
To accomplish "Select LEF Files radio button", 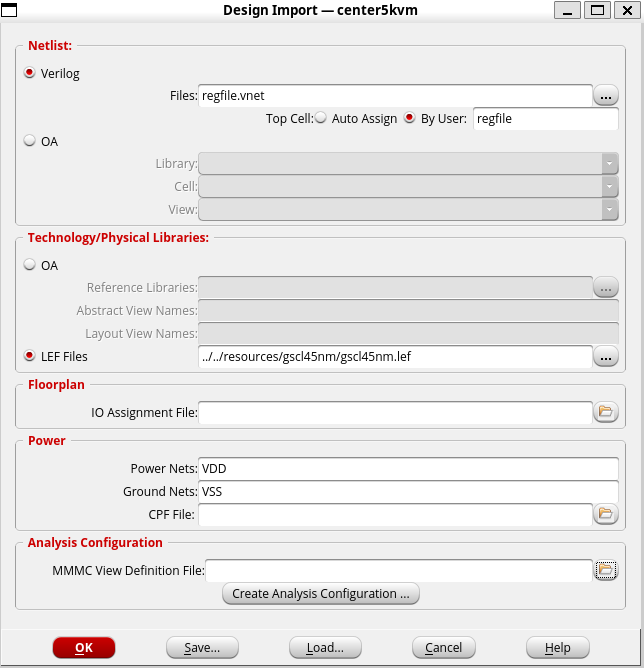I will click(29, 356).
